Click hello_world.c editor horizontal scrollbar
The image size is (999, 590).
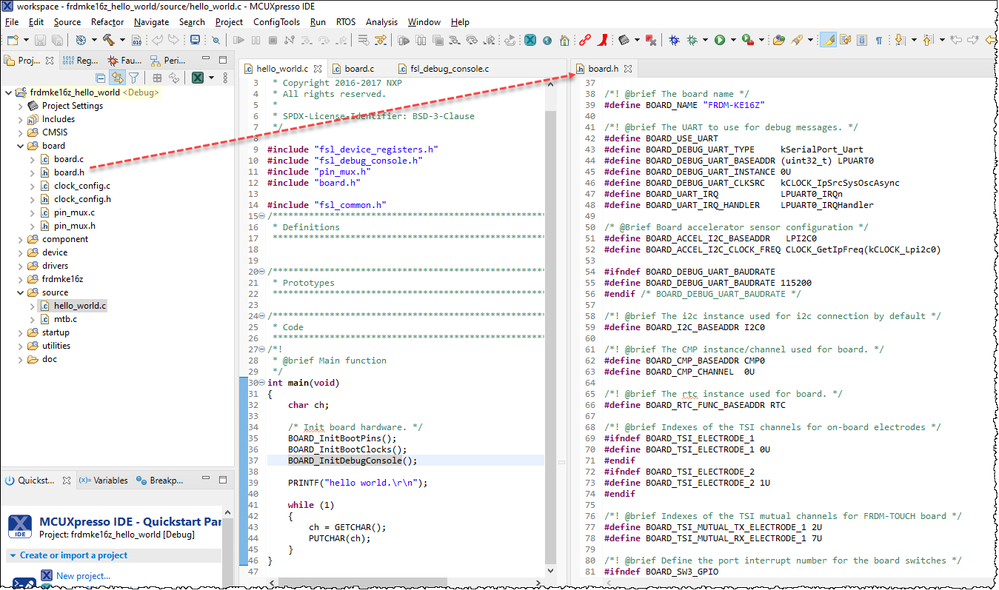pos(363,582)
